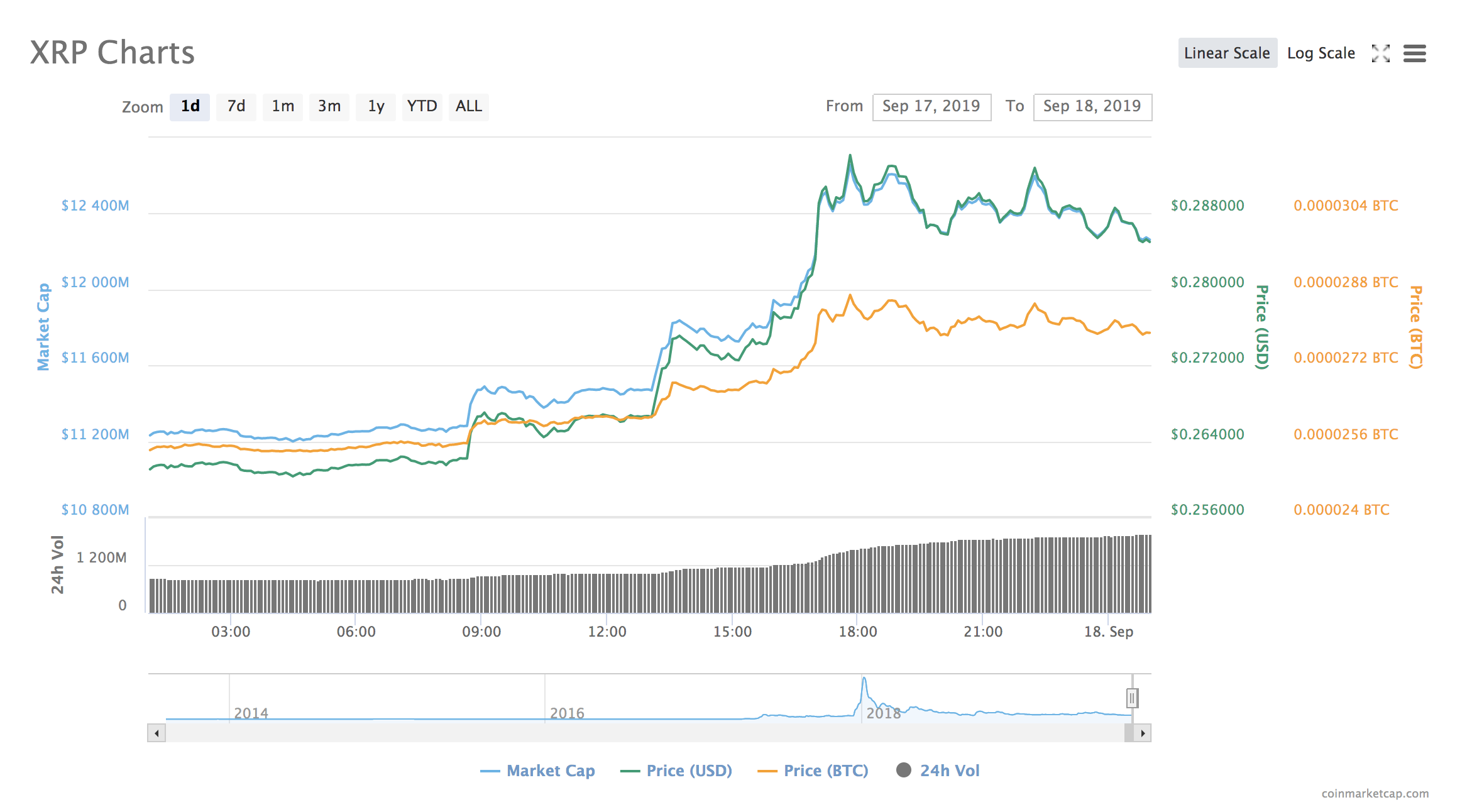The height and width of the screenshot is (812, 1472).
Task: Click the From date field
Action: pyautogui.click(x=931, y=106)
